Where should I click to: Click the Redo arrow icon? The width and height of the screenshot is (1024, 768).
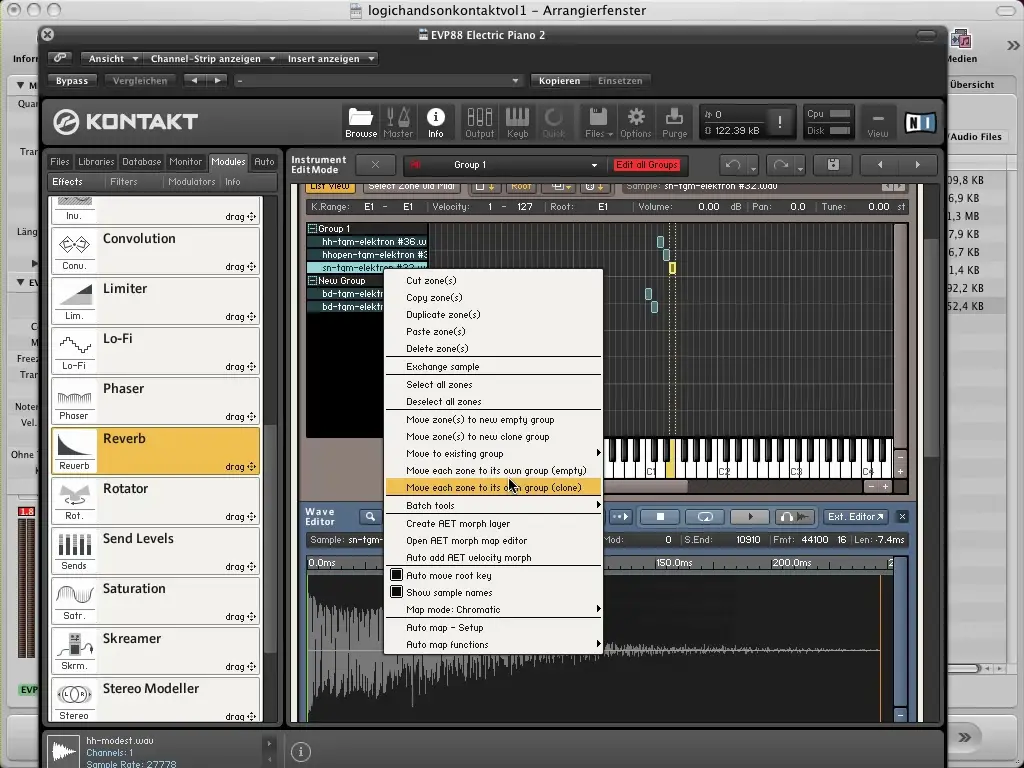click(x=780, y=165)
